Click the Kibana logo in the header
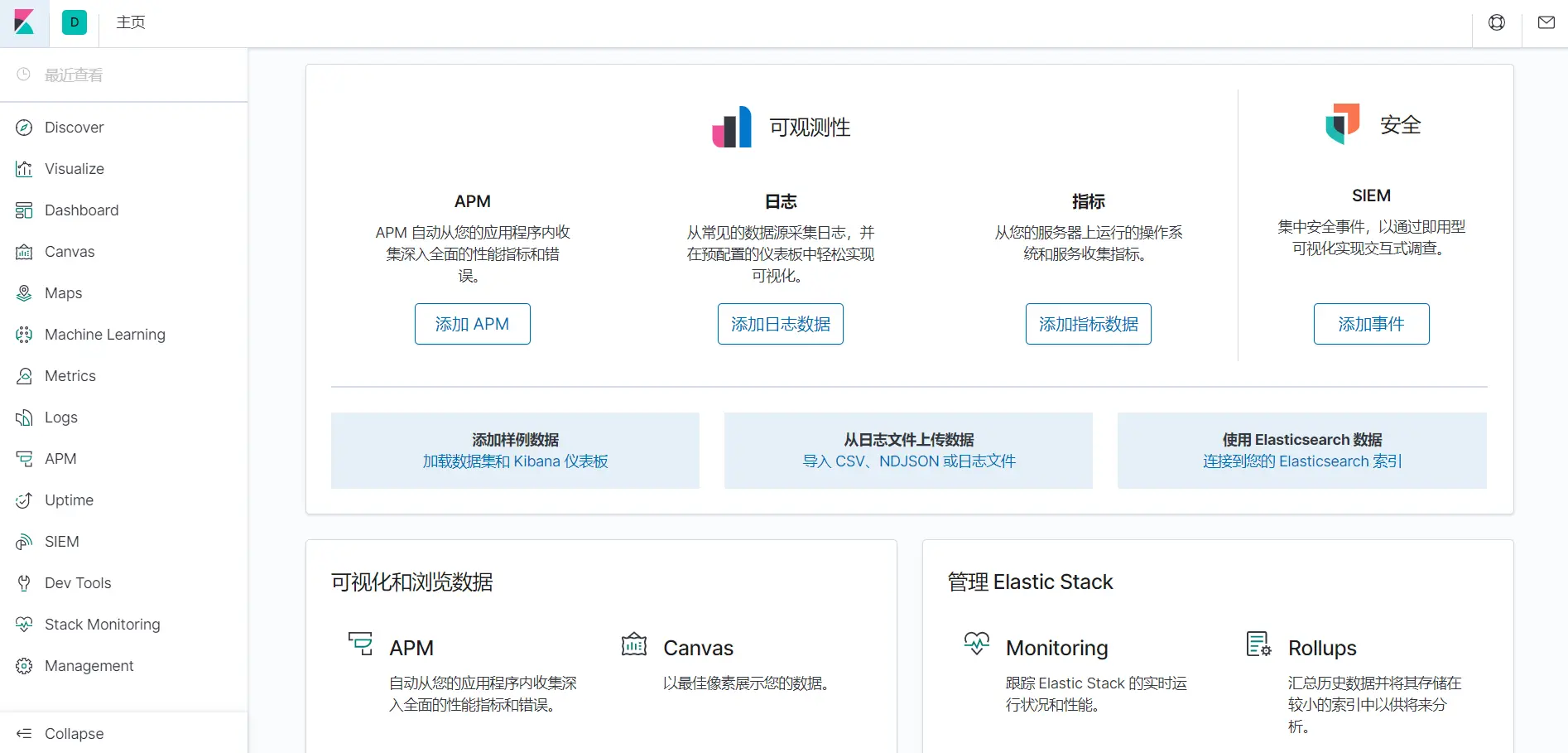Image resolution: width=1568 pixels, height=753 pixels. (x=24, y=22)
